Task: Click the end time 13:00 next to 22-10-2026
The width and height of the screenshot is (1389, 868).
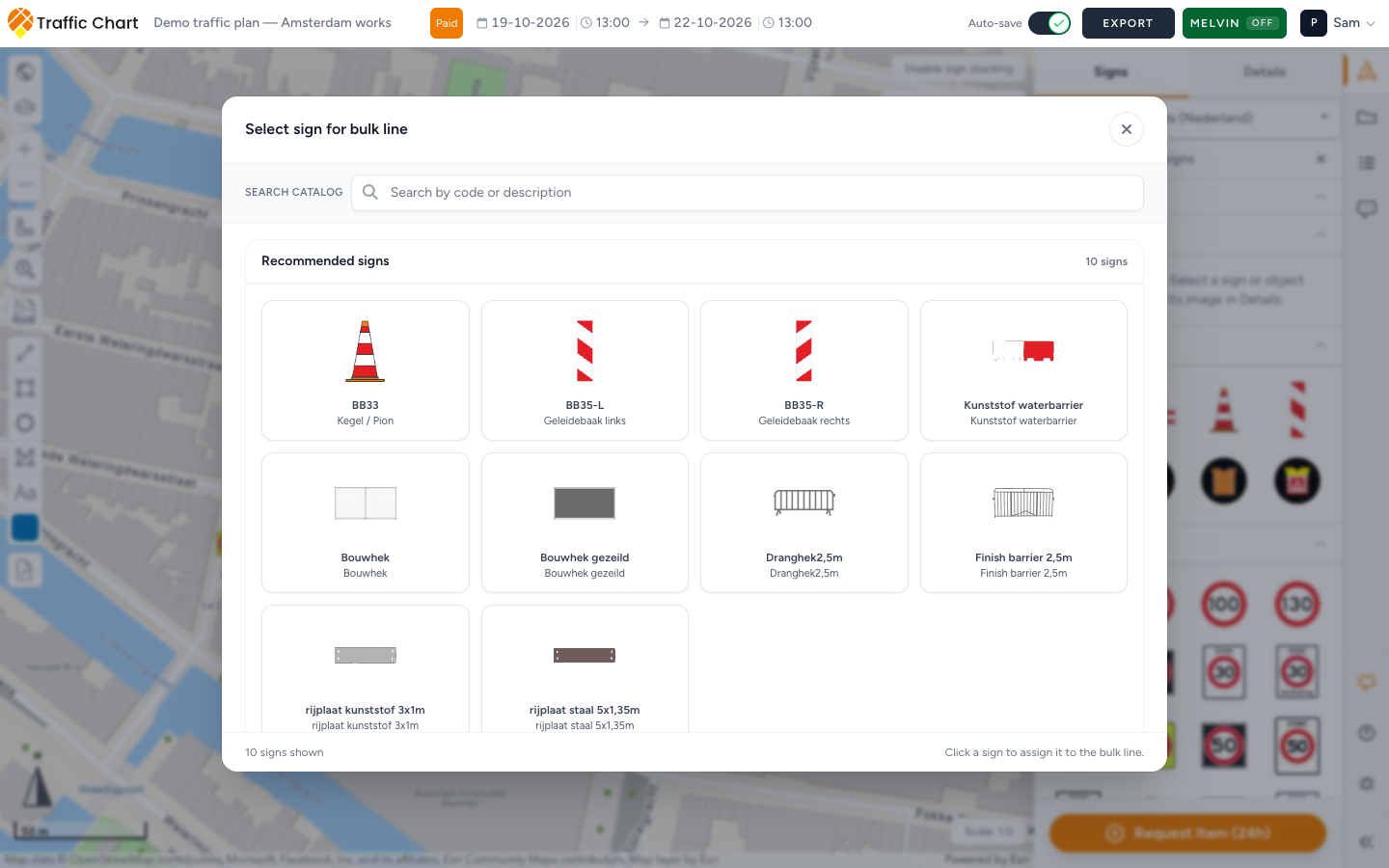Action: 787,23
